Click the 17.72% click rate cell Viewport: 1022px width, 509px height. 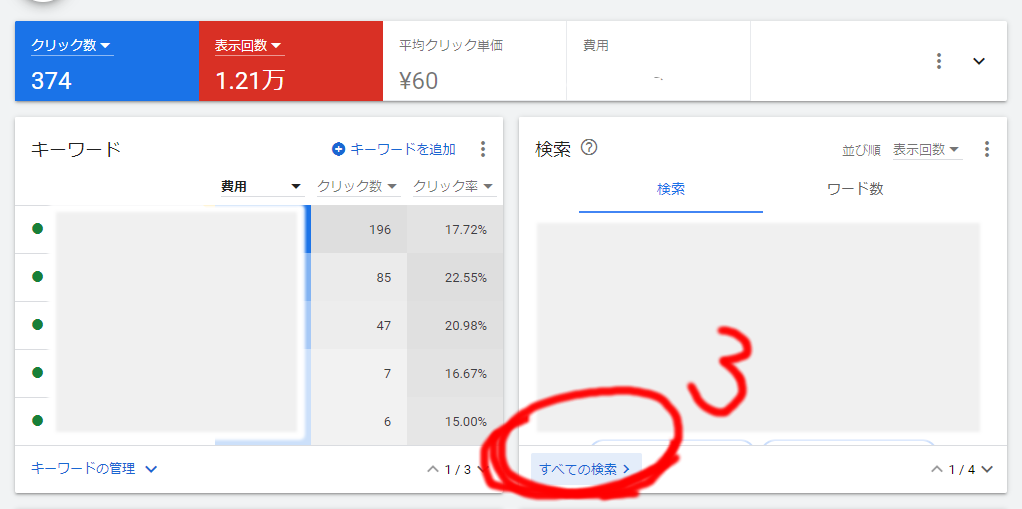click(455, 229)
